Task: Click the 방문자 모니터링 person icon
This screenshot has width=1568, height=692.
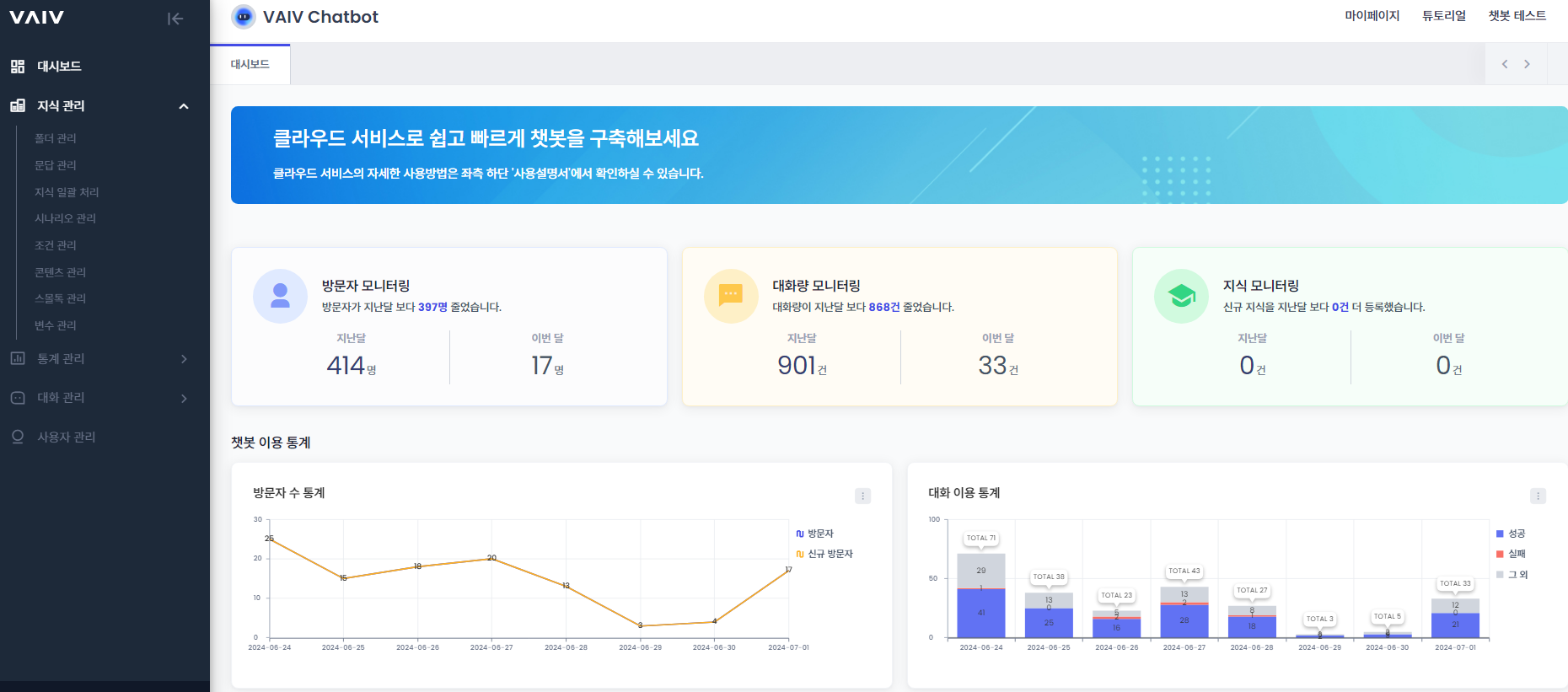Action: [281, 296]
